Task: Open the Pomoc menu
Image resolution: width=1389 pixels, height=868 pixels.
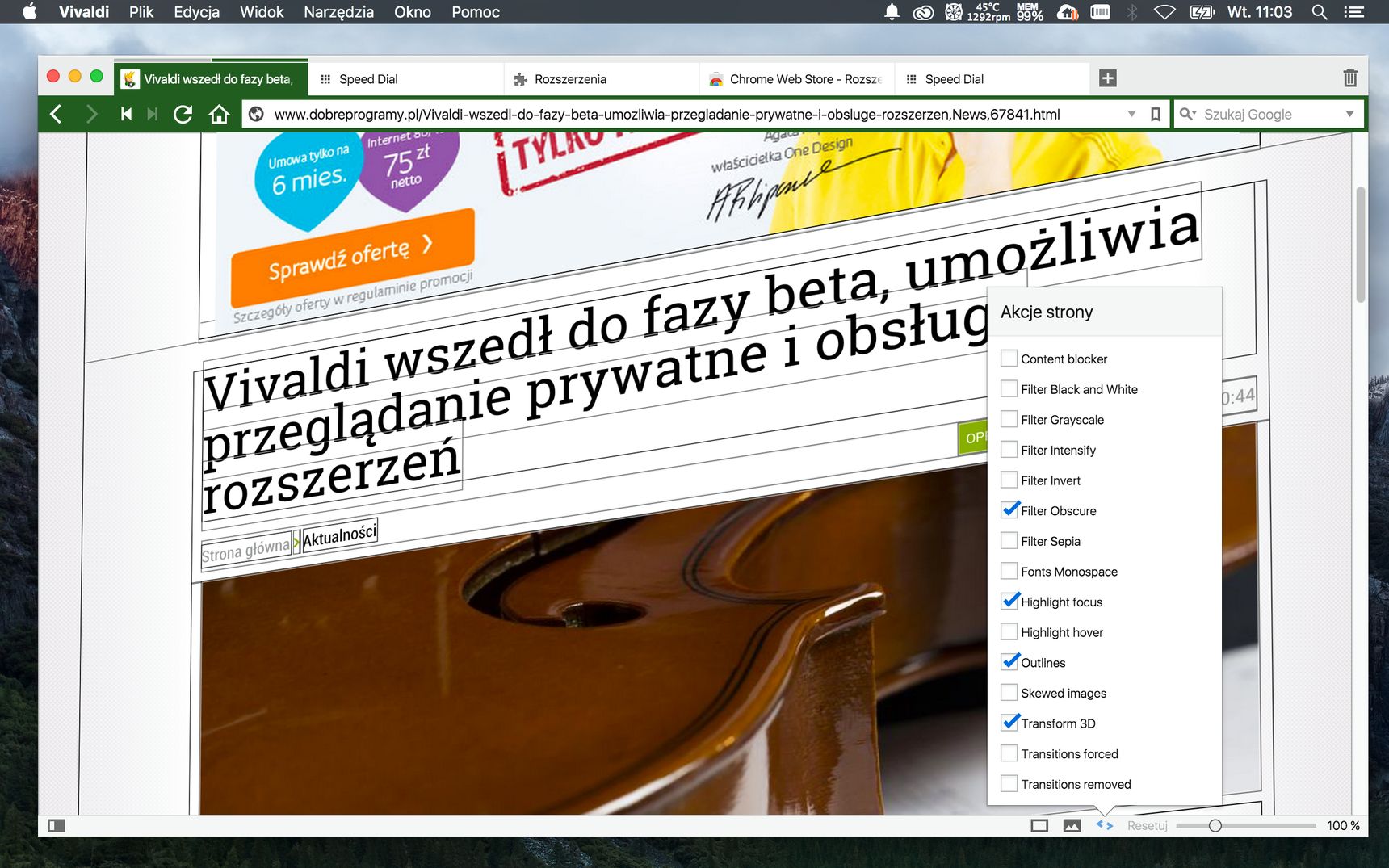Action: pos(476,12)
